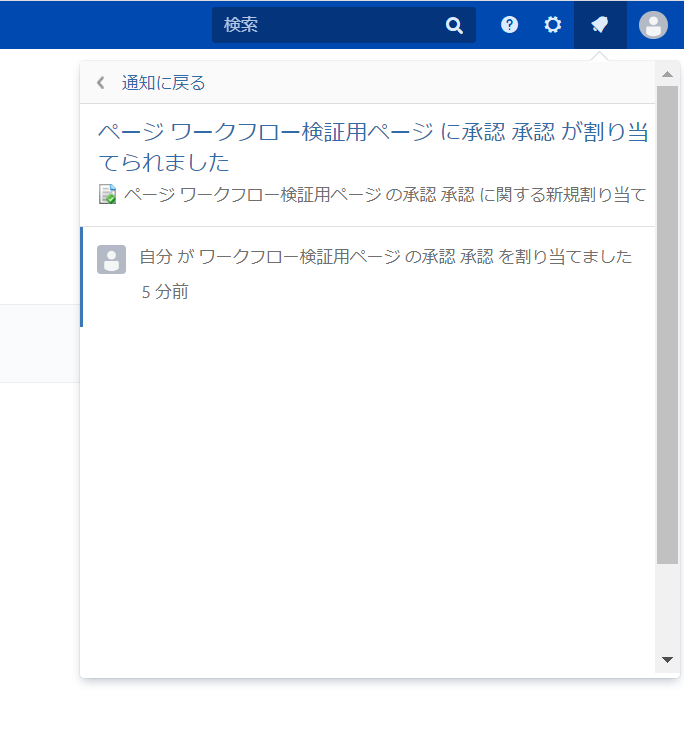Click the scrollbar up arrow in notification panel
This screenshot has height=731, width=684.
tap(667, 74)
